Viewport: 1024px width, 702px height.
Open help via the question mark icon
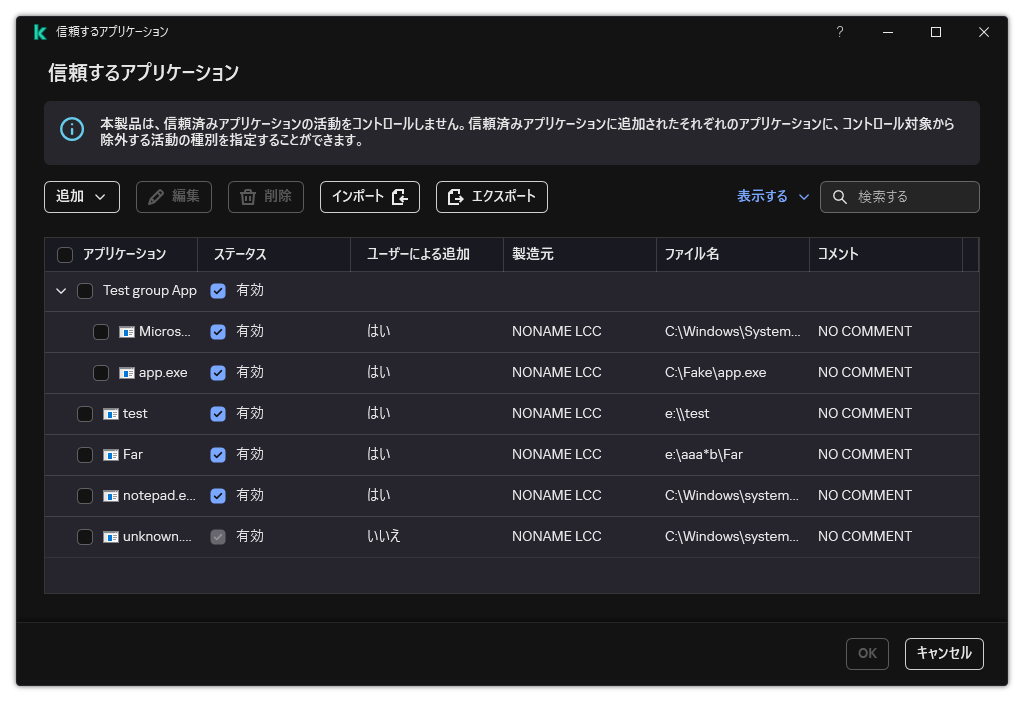click(839, 32)
